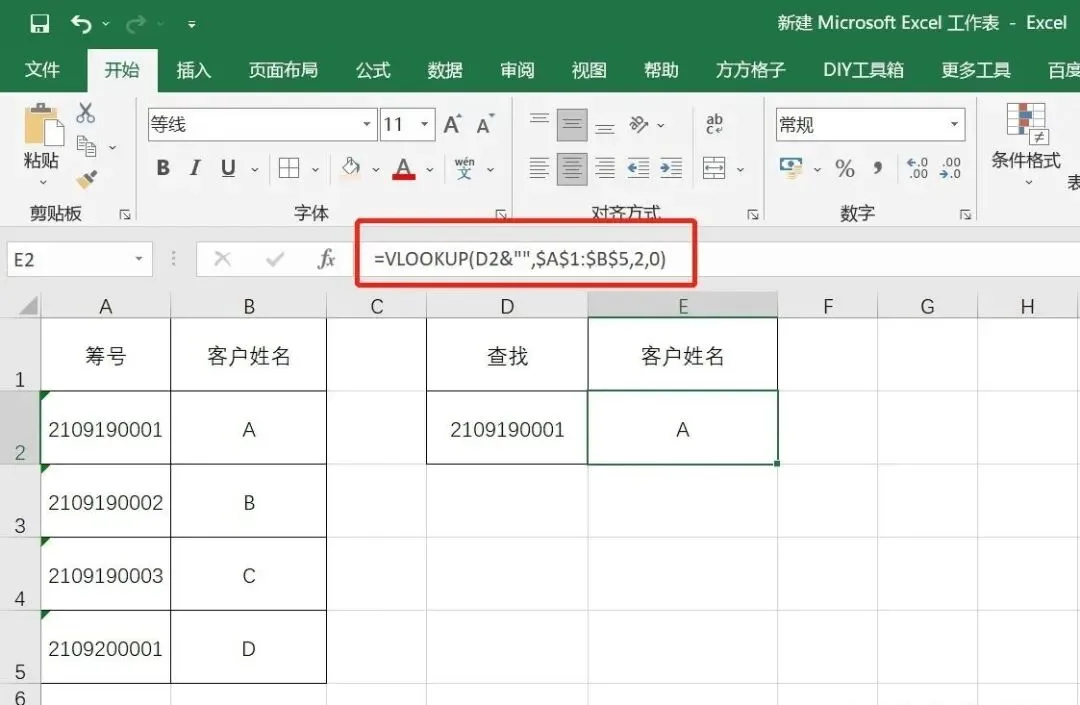The image size is (1080, 705).
Task: Click the Merge & Center icon
Action: (714, 168)
